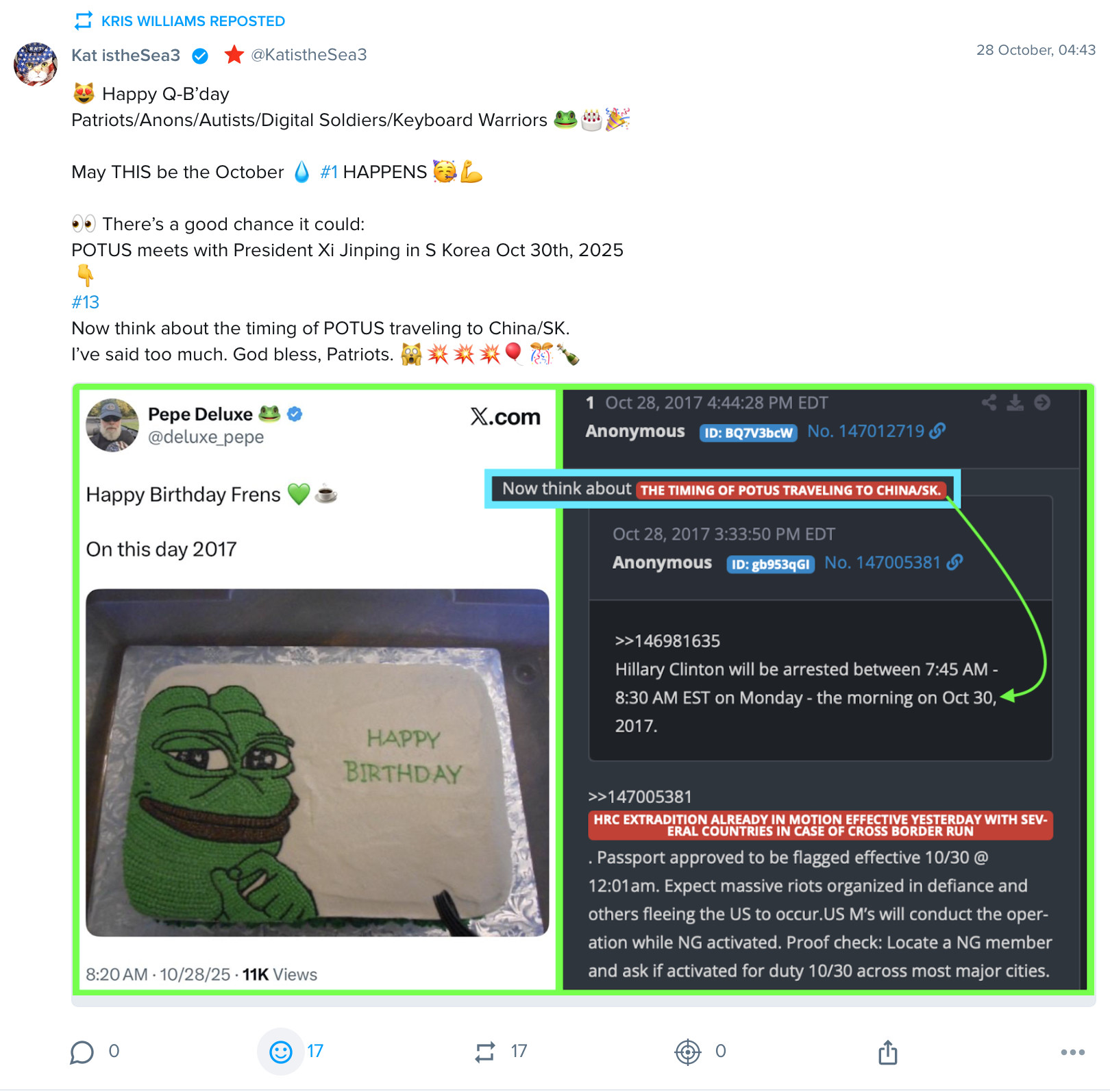The width and height of the screenshot is (1110, 1092).
Task: Follow the #13 hashtag link
Action: [86, 302]
